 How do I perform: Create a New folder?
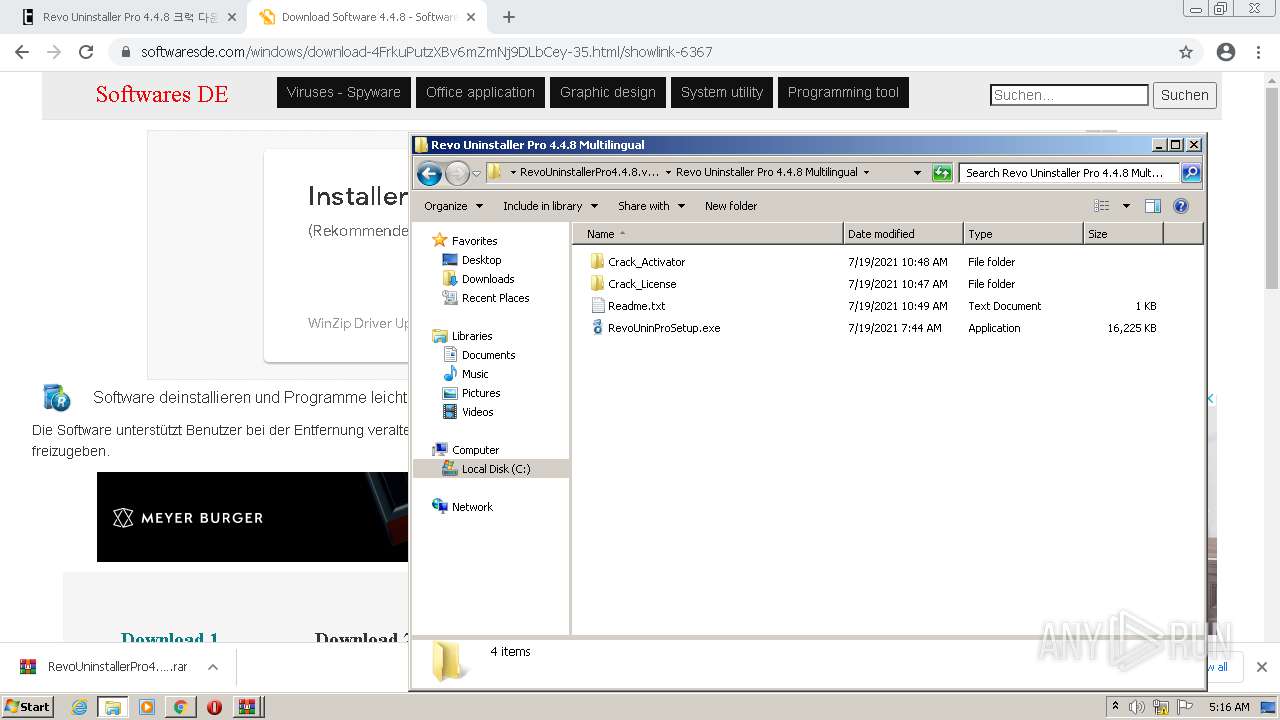point(731,206)
